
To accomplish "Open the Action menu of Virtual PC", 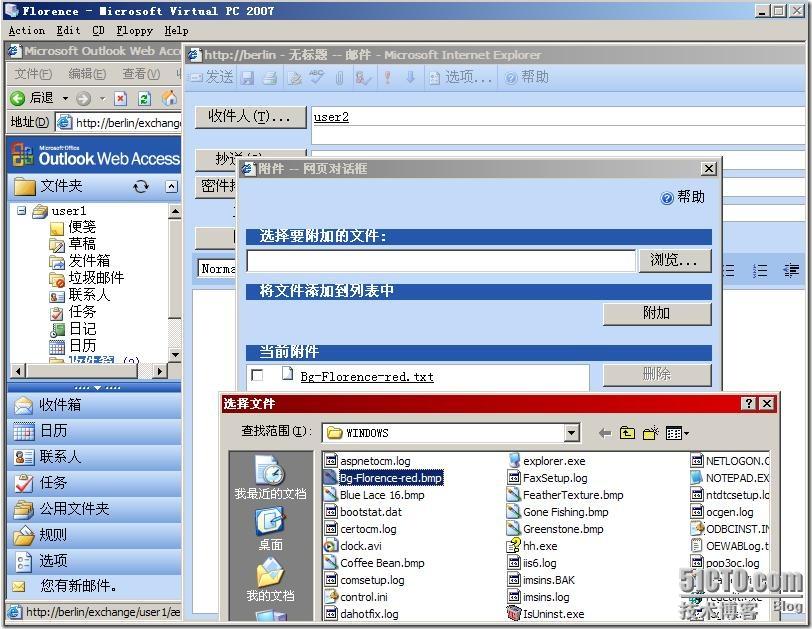I will coord(26,31).
